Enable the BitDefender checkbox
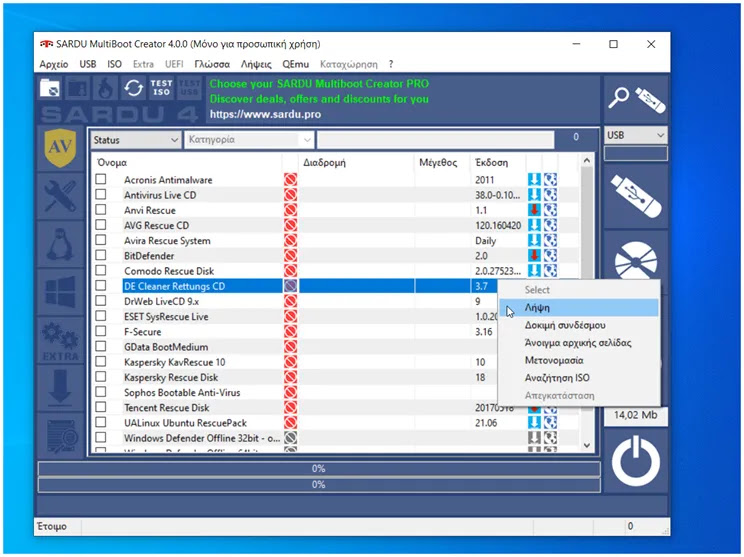The height and width of the screenshot is (557, 744). pos(101,255)
